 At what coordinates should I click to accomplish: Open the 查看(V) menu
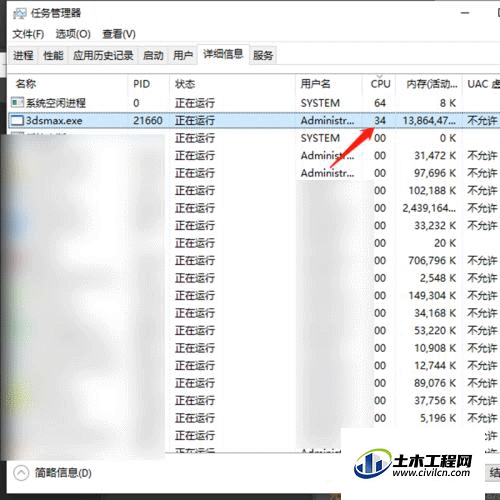click(119, 34)
